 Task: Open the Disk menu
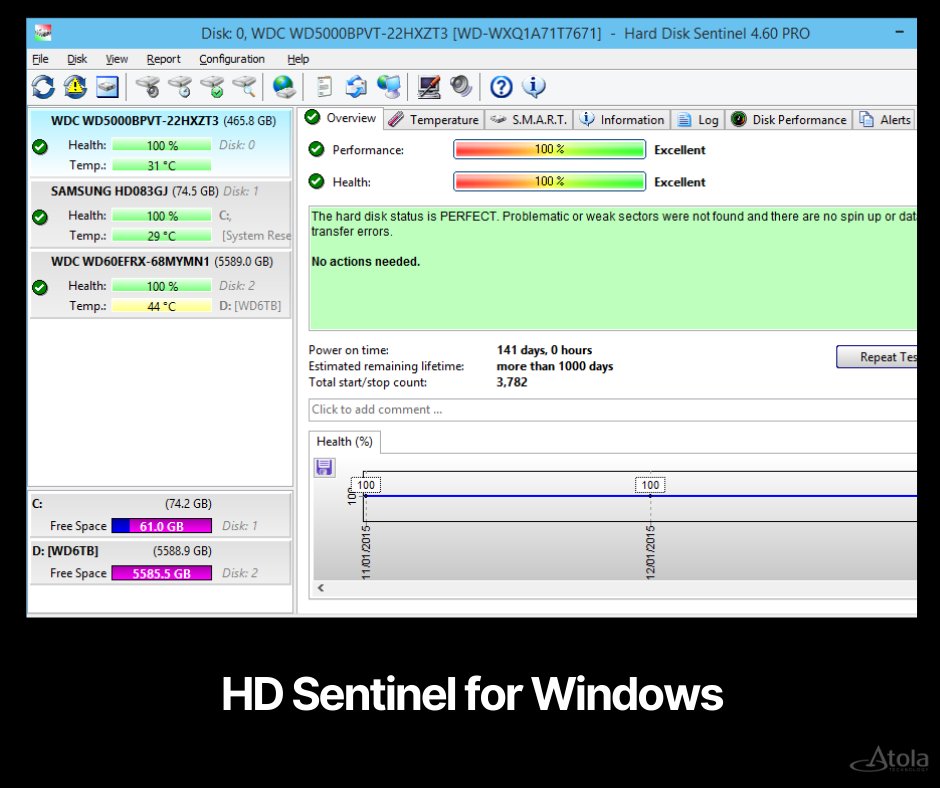click(x=77, y=59)
